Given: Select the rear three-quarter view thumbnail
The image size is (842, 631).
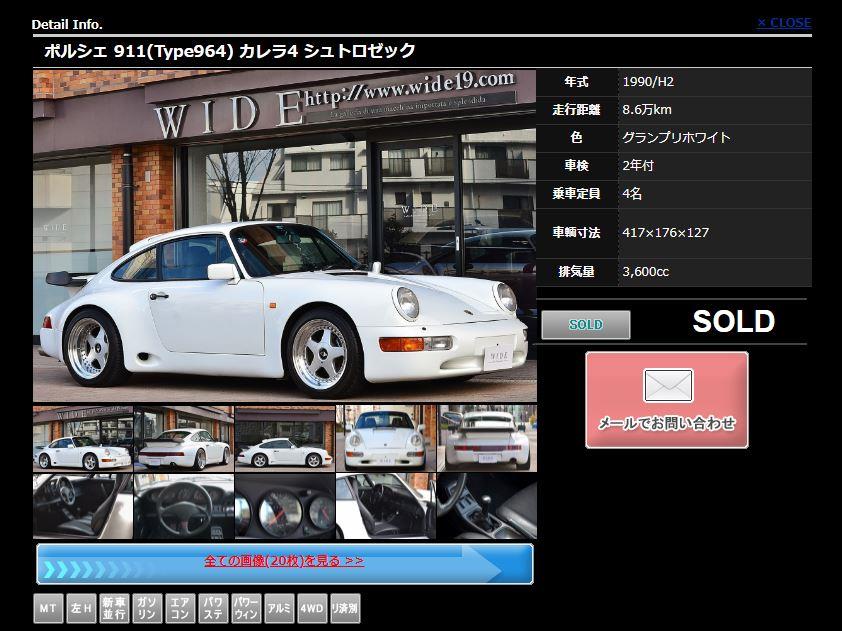Looking at the screenshot, I should click(184, 439).
